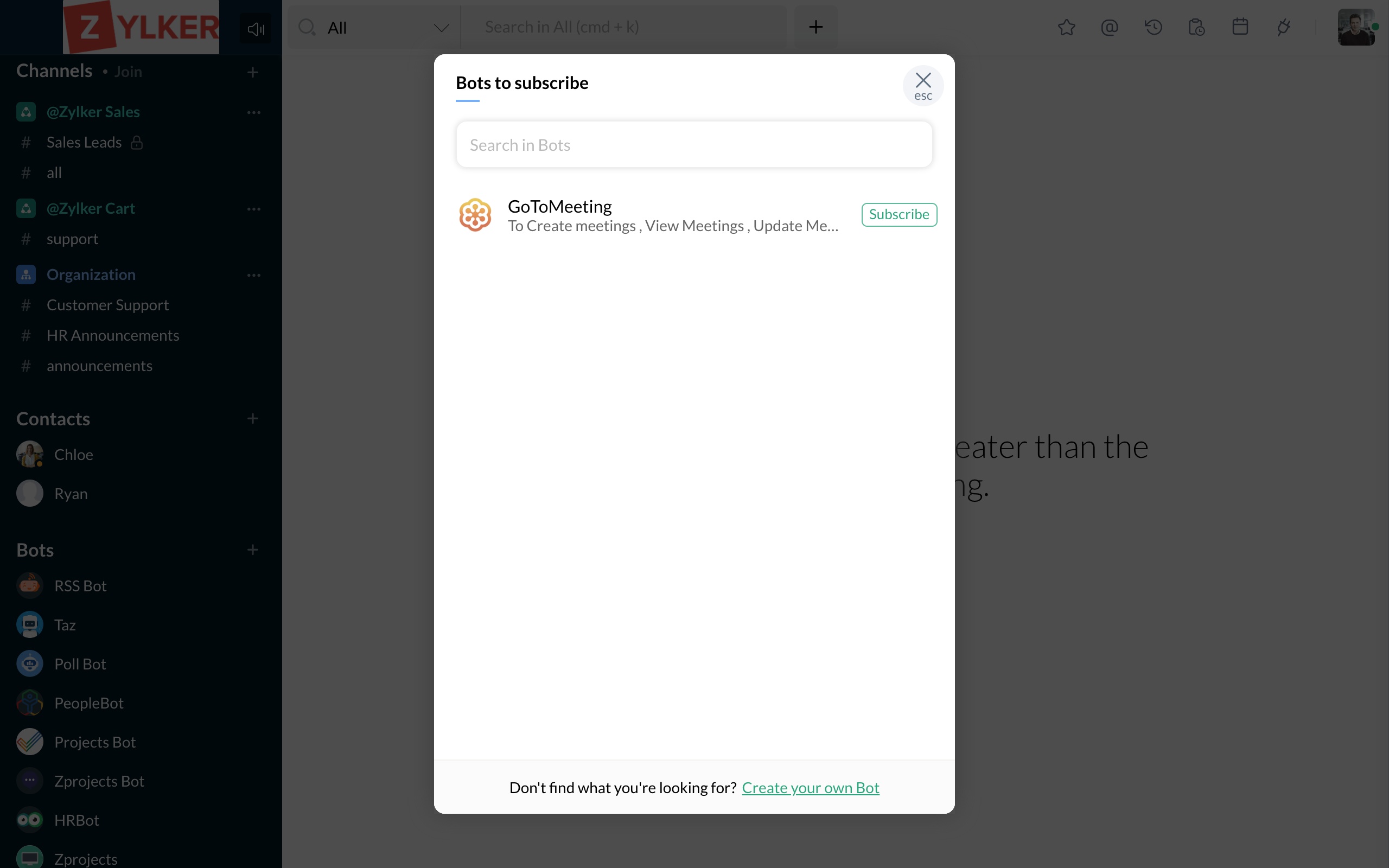Open the calendar icon
This screenshot has width=1389, height=868.
[1240, 27]
